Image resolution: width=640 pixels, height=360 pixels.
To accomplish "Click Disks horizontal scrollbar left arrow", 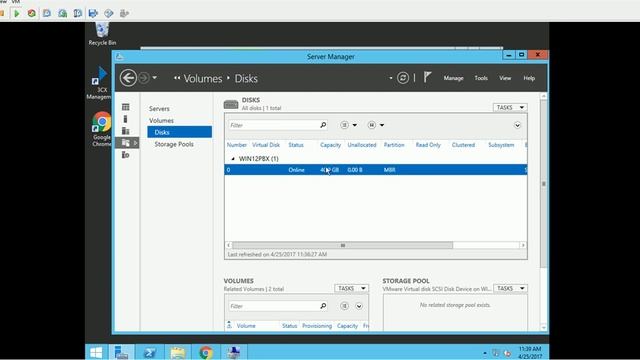I will (229, 245).
